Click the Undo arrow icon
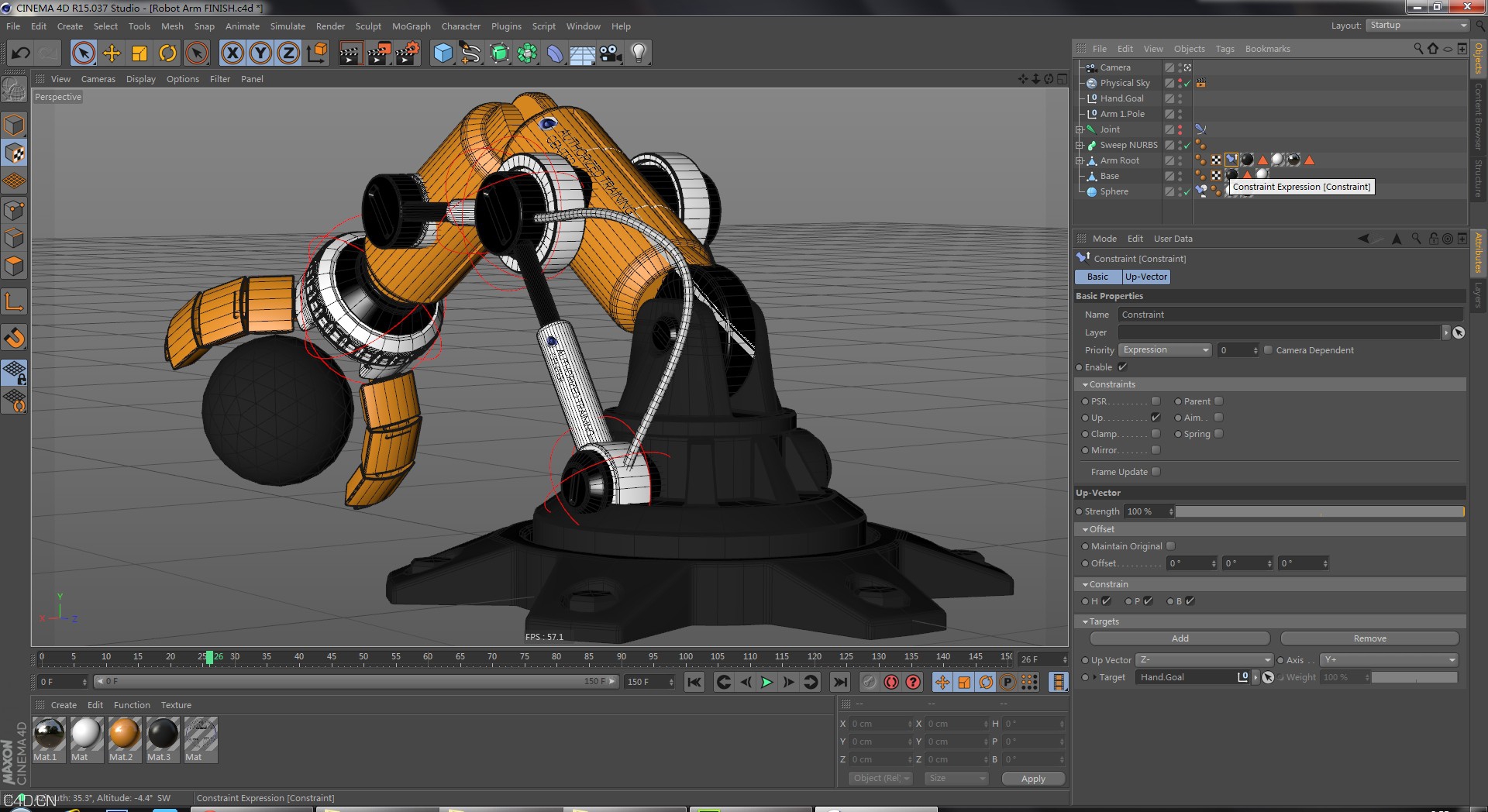 21,53
